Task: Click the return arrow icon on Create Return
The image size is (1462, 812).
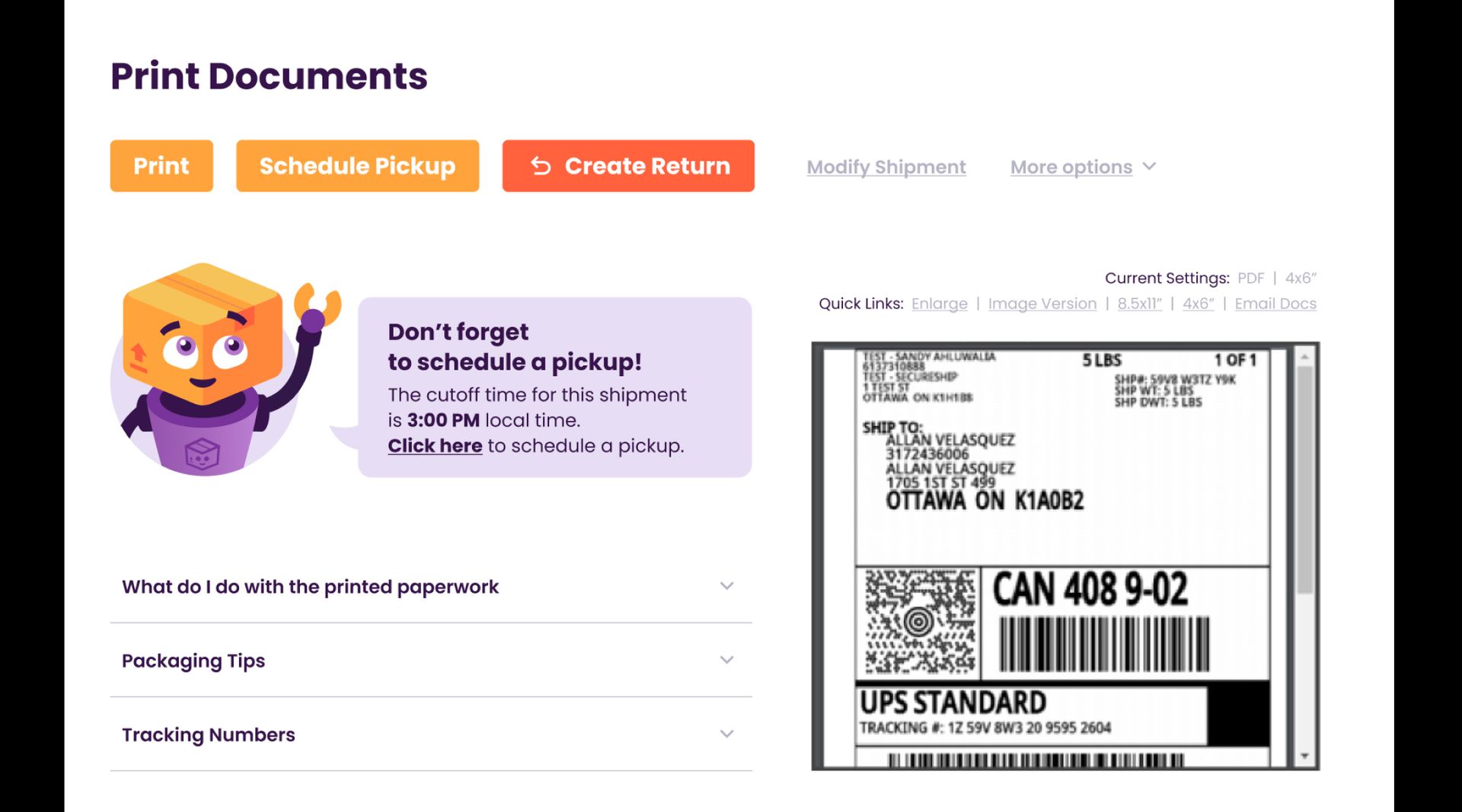Action: pyautogui.click(x=541, y=166)
